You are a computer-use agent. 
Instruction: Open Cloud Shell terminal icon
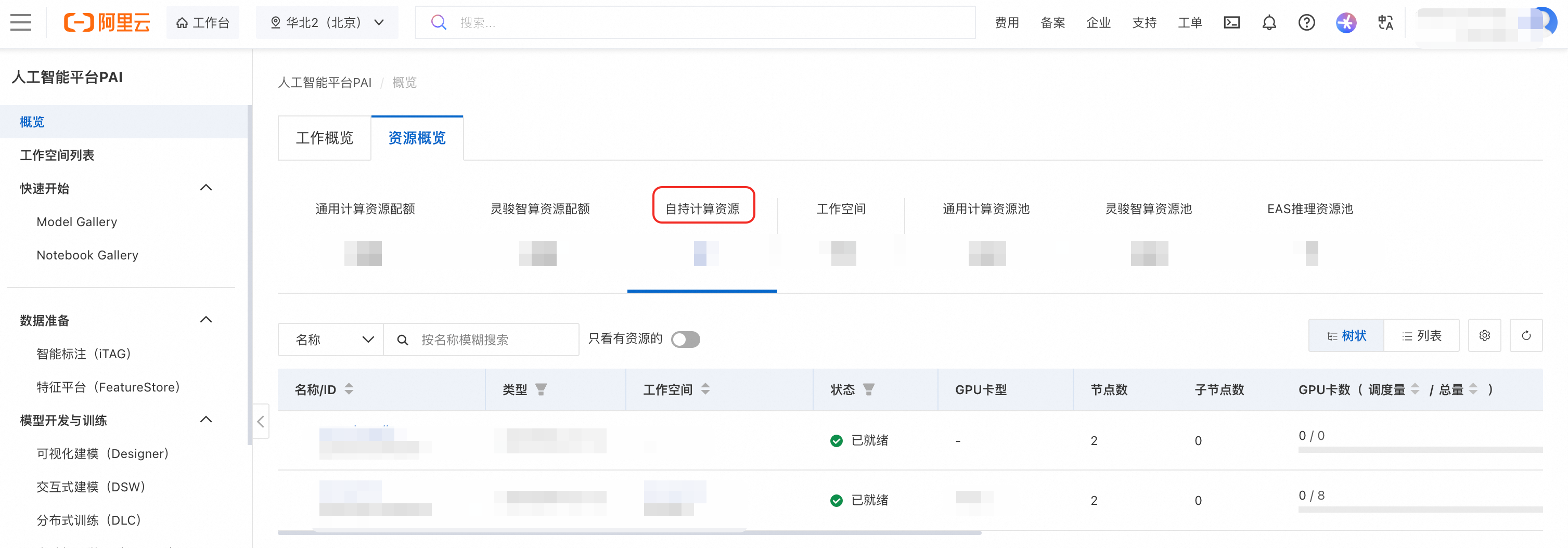(1231, 22)
